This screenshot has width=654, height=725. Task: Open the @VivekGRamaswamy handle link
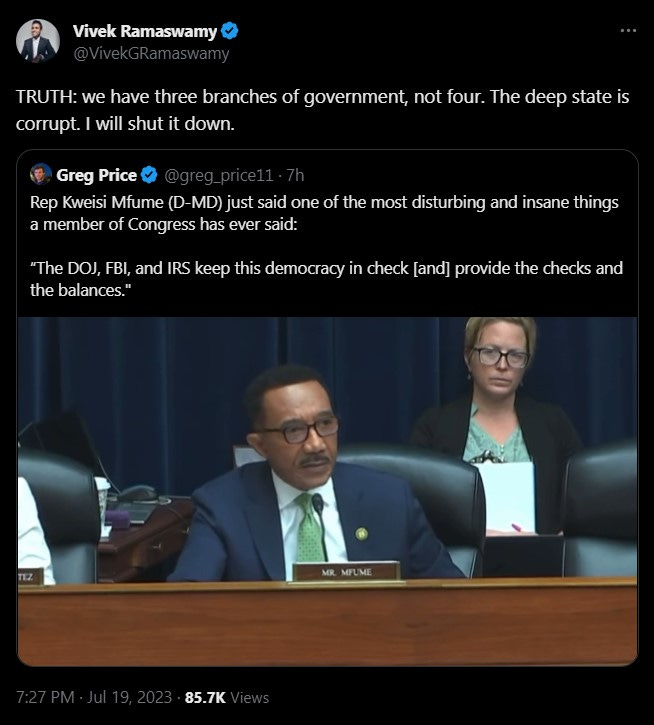click(x=151, y=54)
